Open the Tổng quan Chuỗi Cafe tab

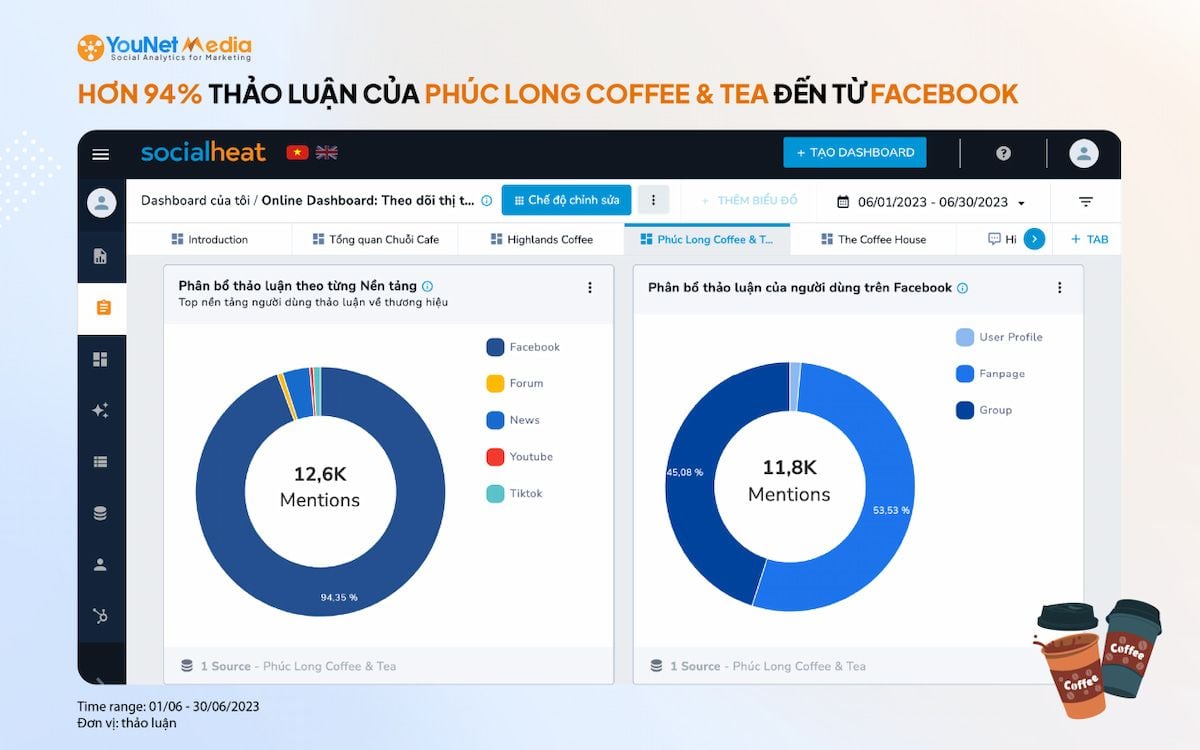(x=375, y=240)
